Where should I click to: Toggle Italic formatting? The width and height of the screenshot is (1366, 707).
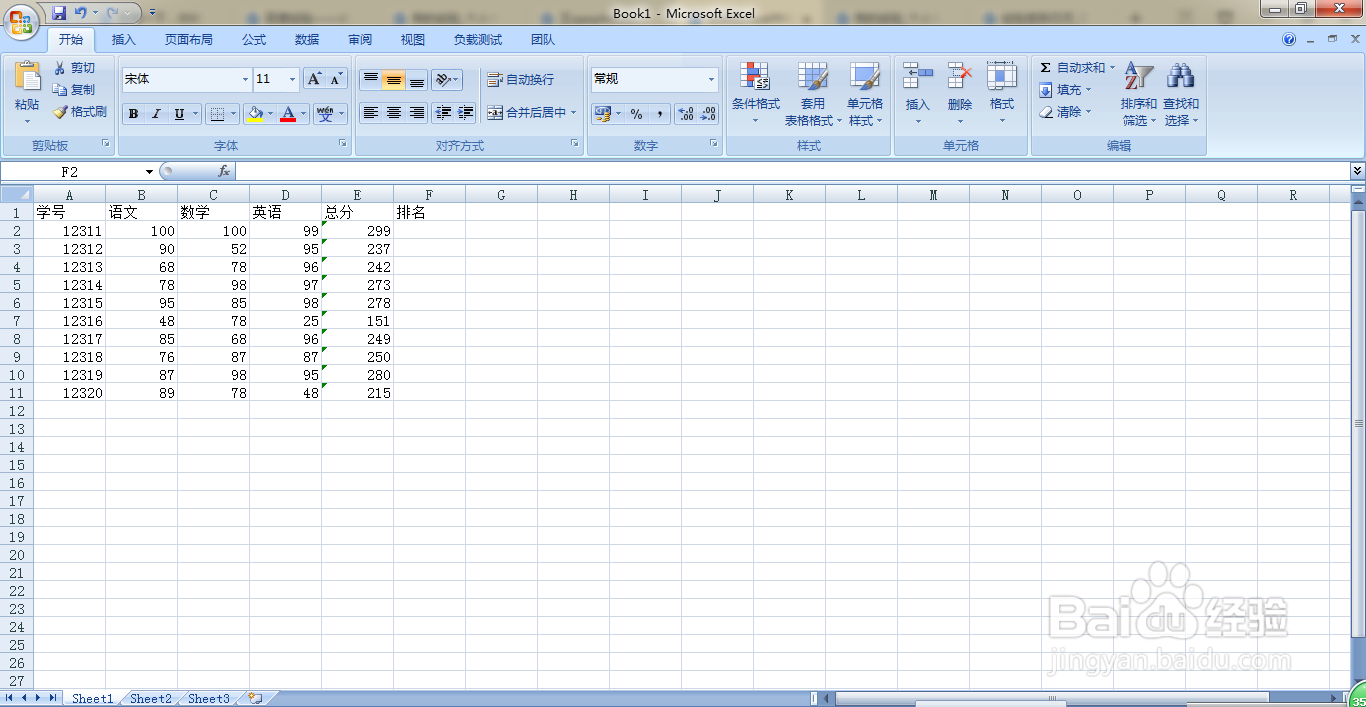(156, 114)
